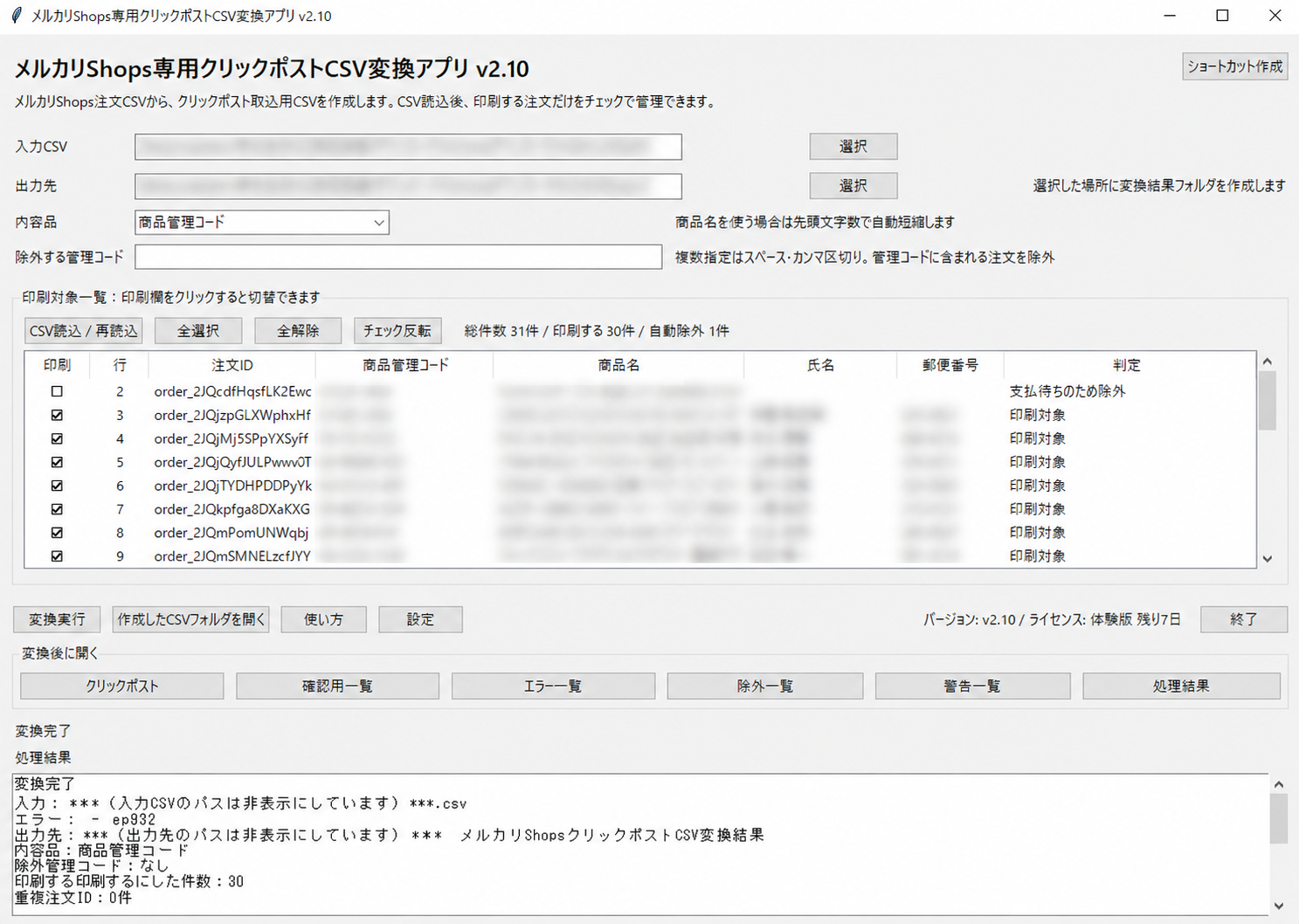Select order_2JQmPomUNWqbj order ID cell
The width and height of the screenshot is (1299, 924).
point(231,533)
